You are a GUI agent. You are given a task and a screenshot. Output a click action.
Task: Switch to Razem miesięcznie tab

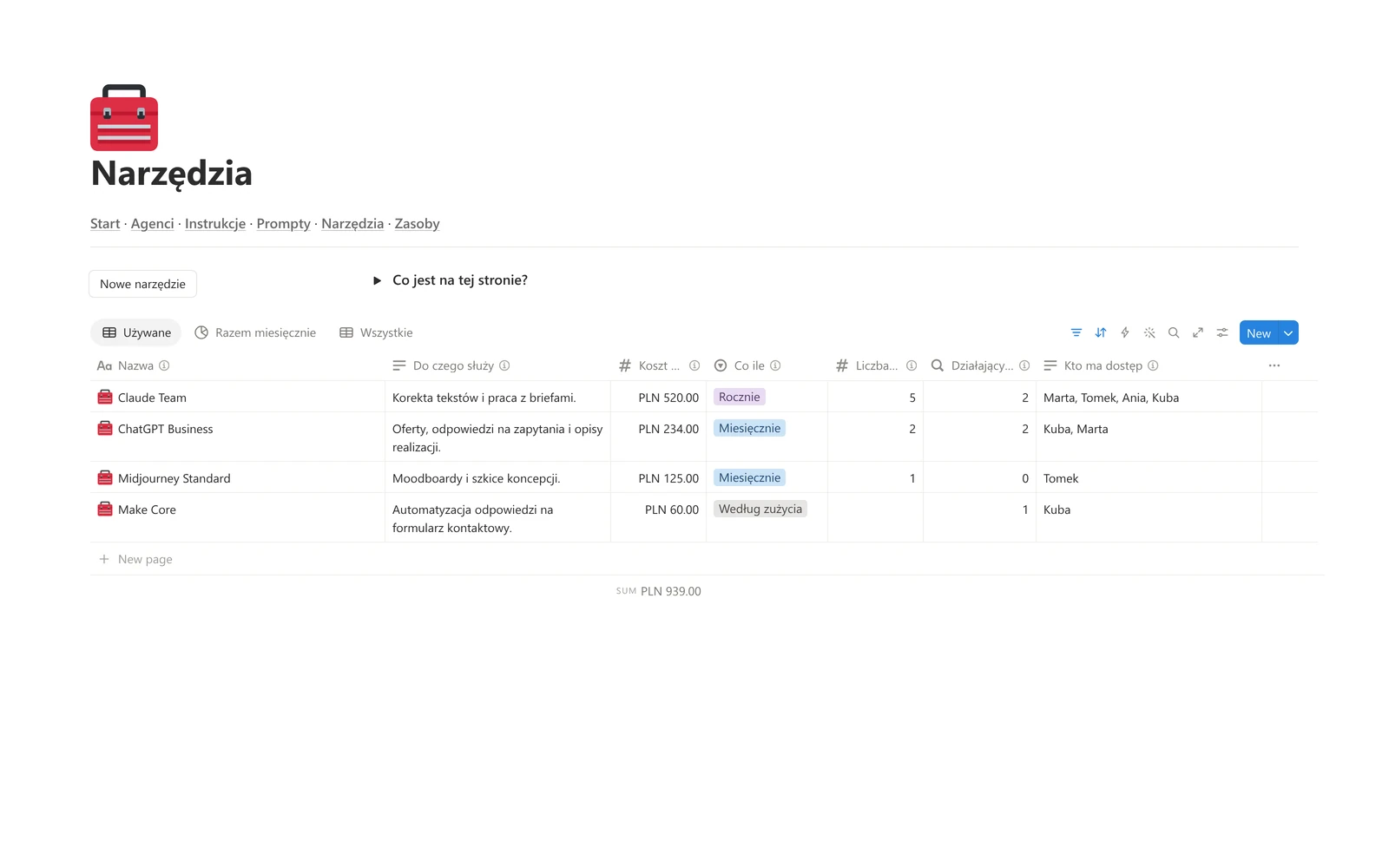pos(255,332)
